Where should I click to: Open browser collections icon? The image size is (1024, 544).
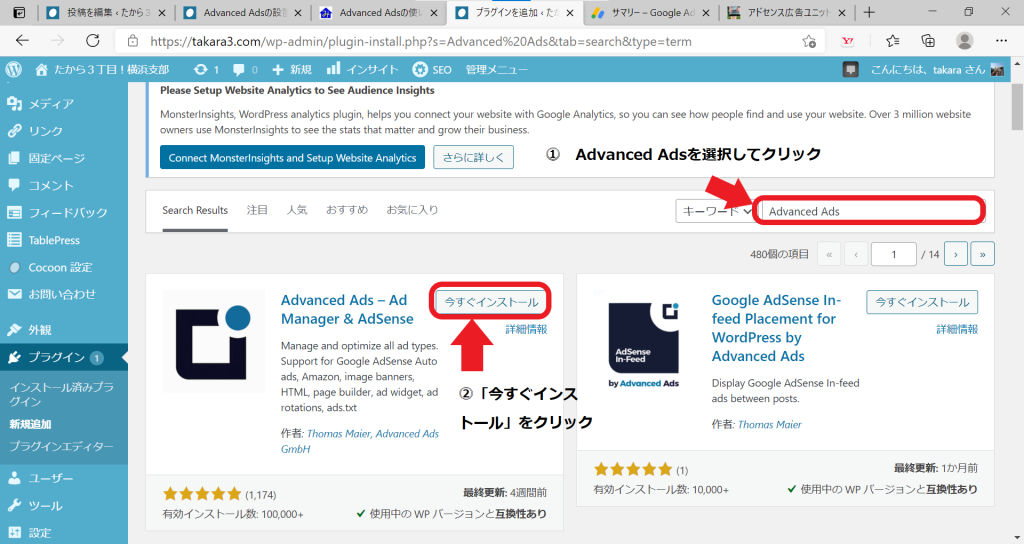928,41
